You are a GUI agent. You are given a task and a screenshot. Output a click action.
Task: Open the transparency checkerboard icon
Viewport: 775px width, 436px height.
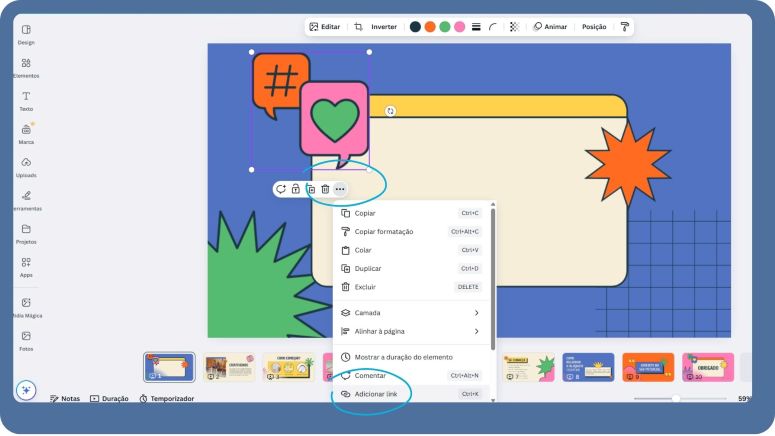(514, 27)
